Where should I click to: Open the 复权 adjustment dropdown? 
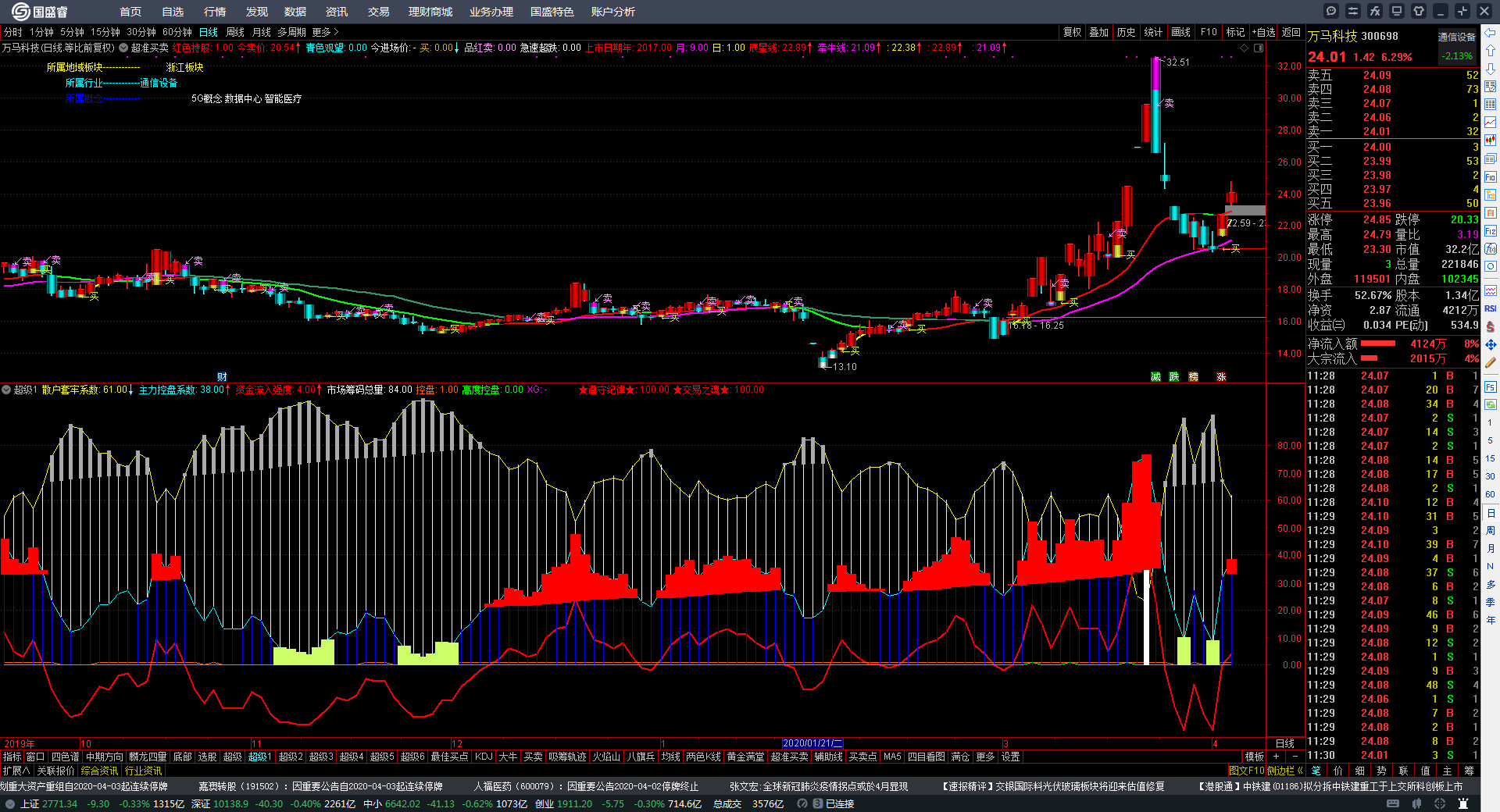pos(1072,32)
